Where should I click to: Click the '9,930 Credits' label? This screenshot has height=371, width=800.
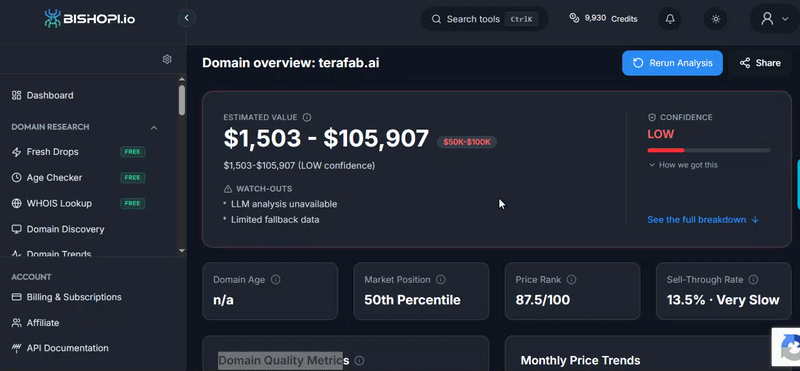click(611, 19)
